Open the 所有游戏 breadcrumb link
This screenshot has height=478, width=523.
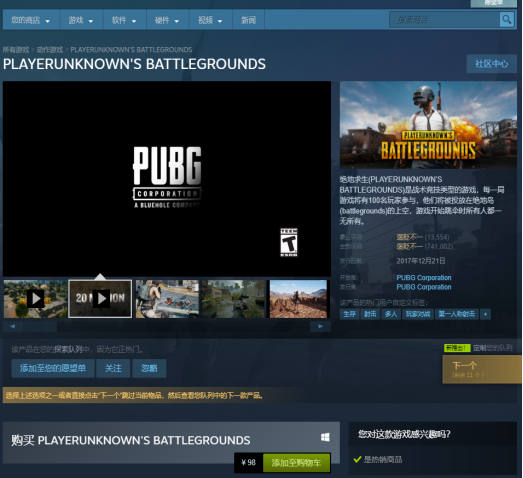(16, 50)
